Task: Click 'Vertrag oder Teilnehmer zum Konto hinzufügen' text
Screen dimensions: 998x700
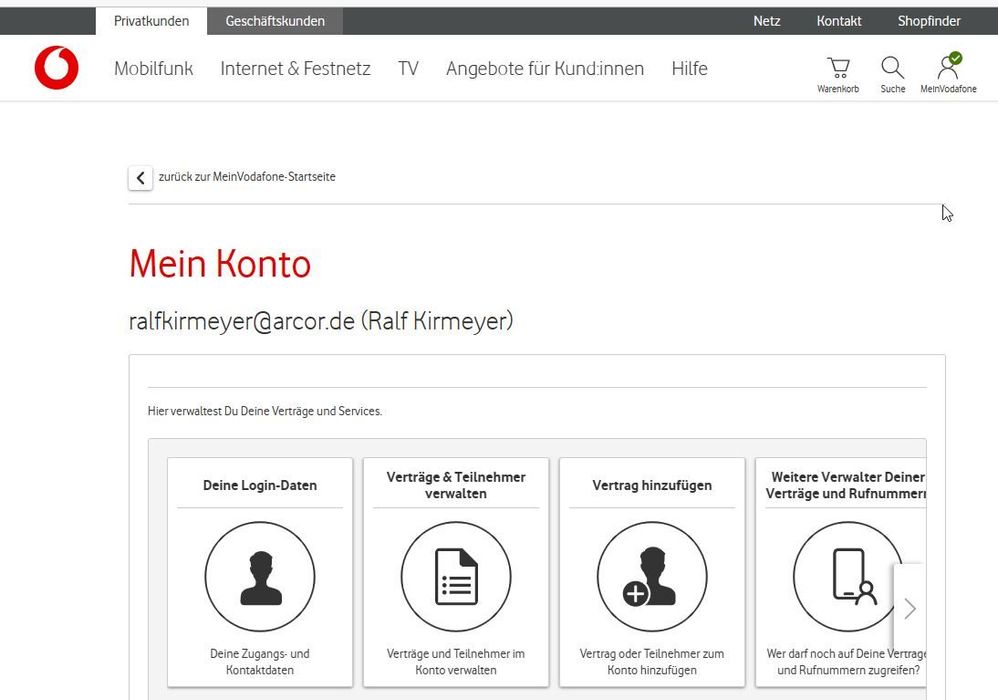Action: [x=652, y=662]
